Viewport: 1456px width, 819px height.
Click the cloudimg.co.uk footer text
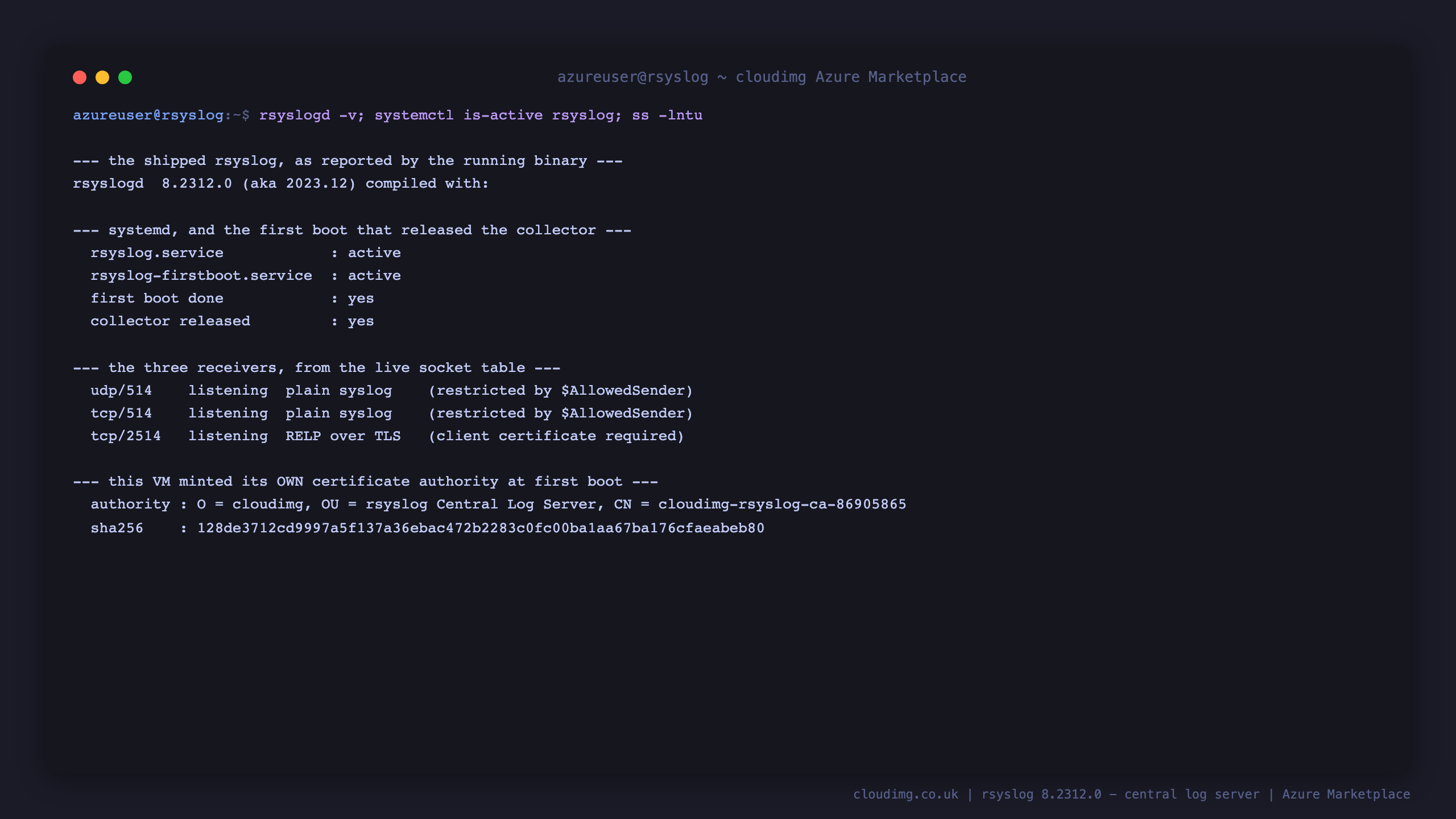tap(905, 795)
